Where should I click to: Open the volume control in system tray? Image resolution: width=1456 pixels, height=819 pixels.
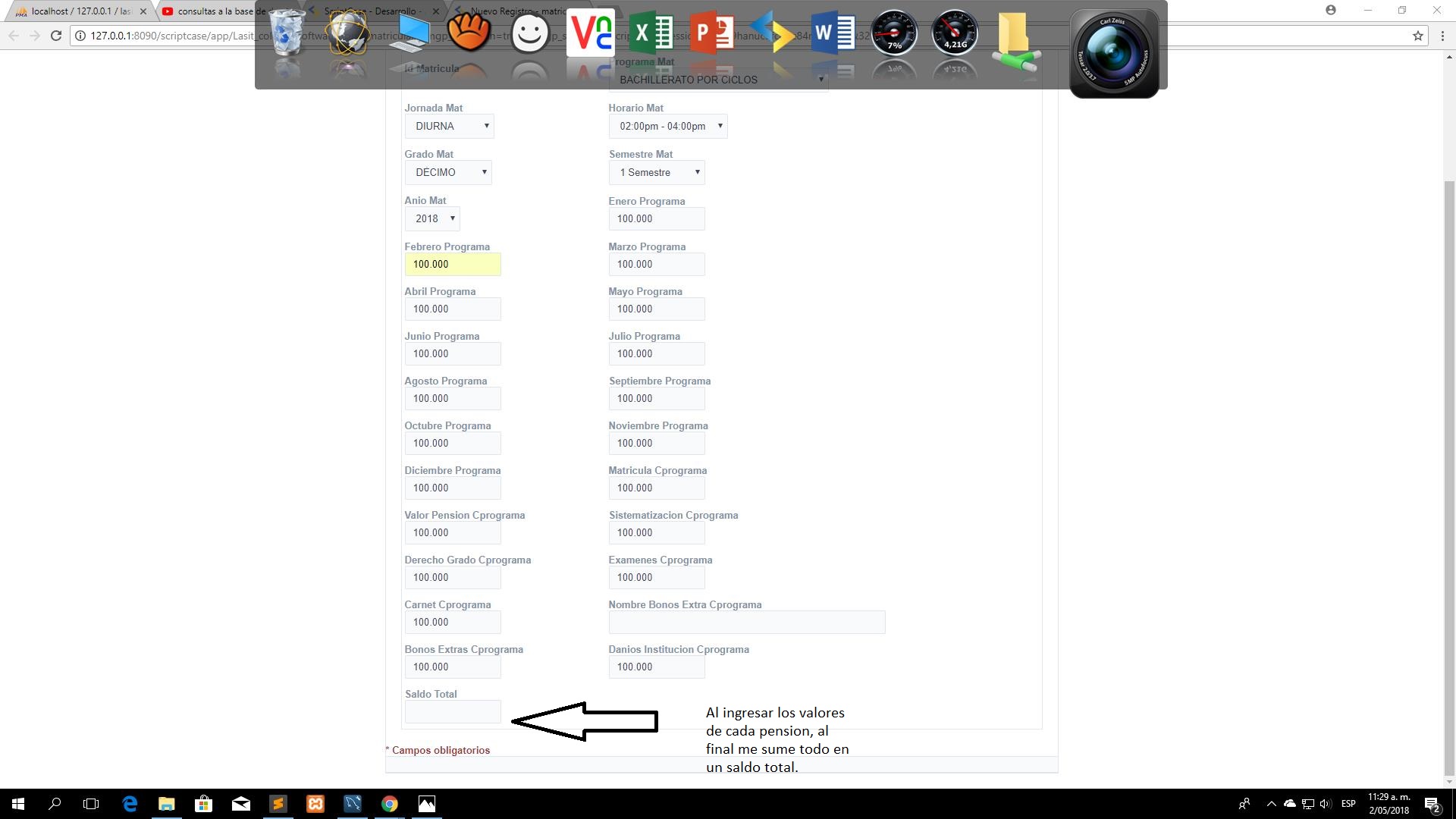1326,804
